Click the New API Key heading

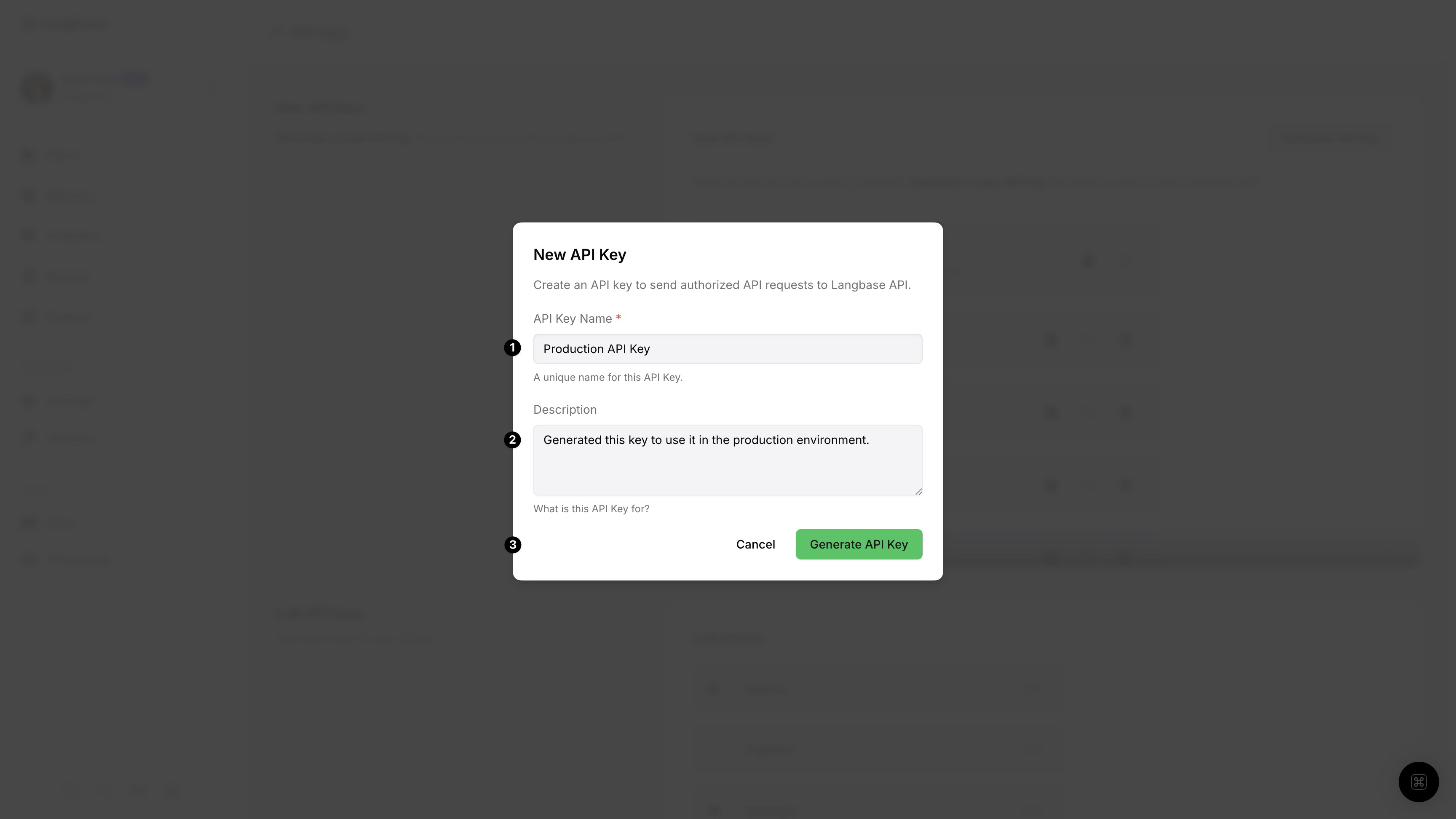coord(579,254)
